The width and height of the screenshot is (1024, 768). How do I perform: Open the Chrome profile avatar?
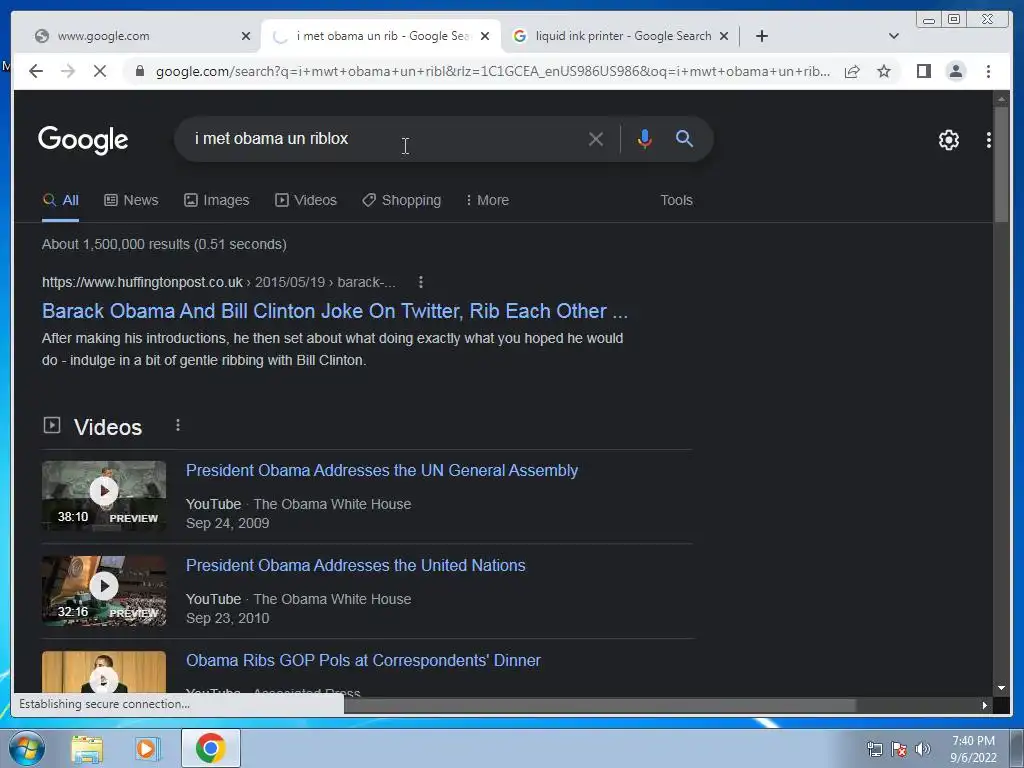[x=955, y=71]
